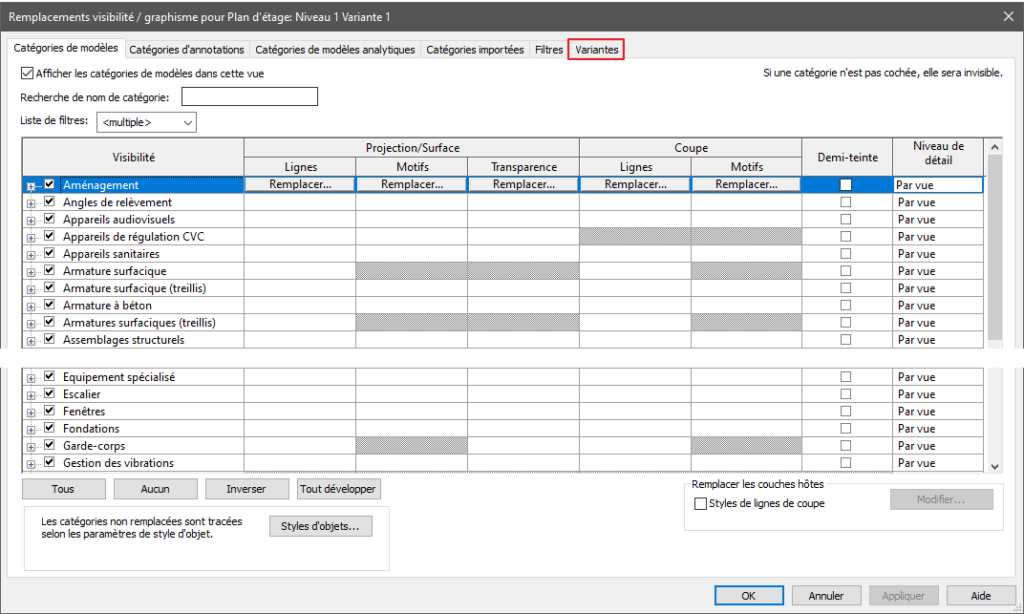The image size is (1024, 614).
Task: Click Remplacer under Projection Motifs
Action: [412, 185]
